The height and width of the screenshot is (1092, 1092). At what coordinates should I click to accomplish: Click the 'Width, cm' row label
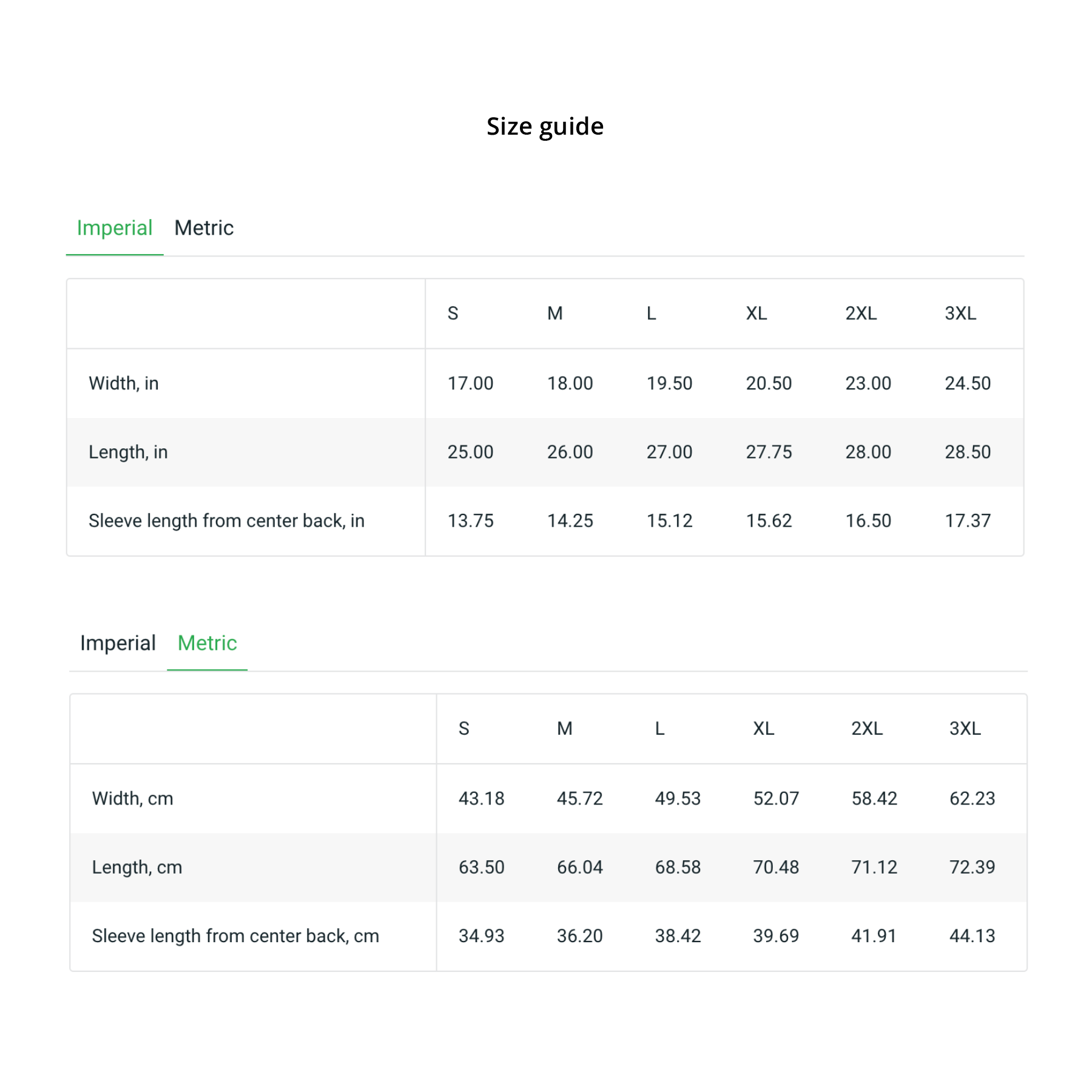132,798
